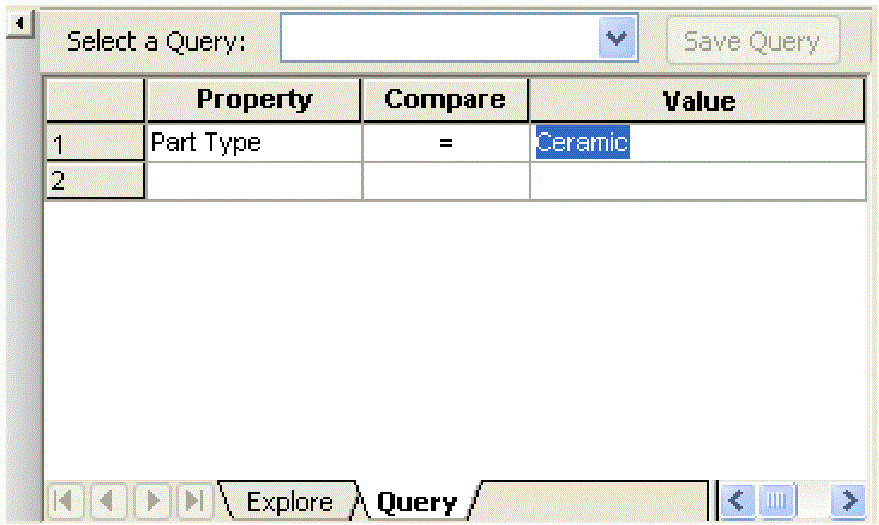Open the Select a Query dropdown arrow

pyautogui.click(x=617, y=38)
